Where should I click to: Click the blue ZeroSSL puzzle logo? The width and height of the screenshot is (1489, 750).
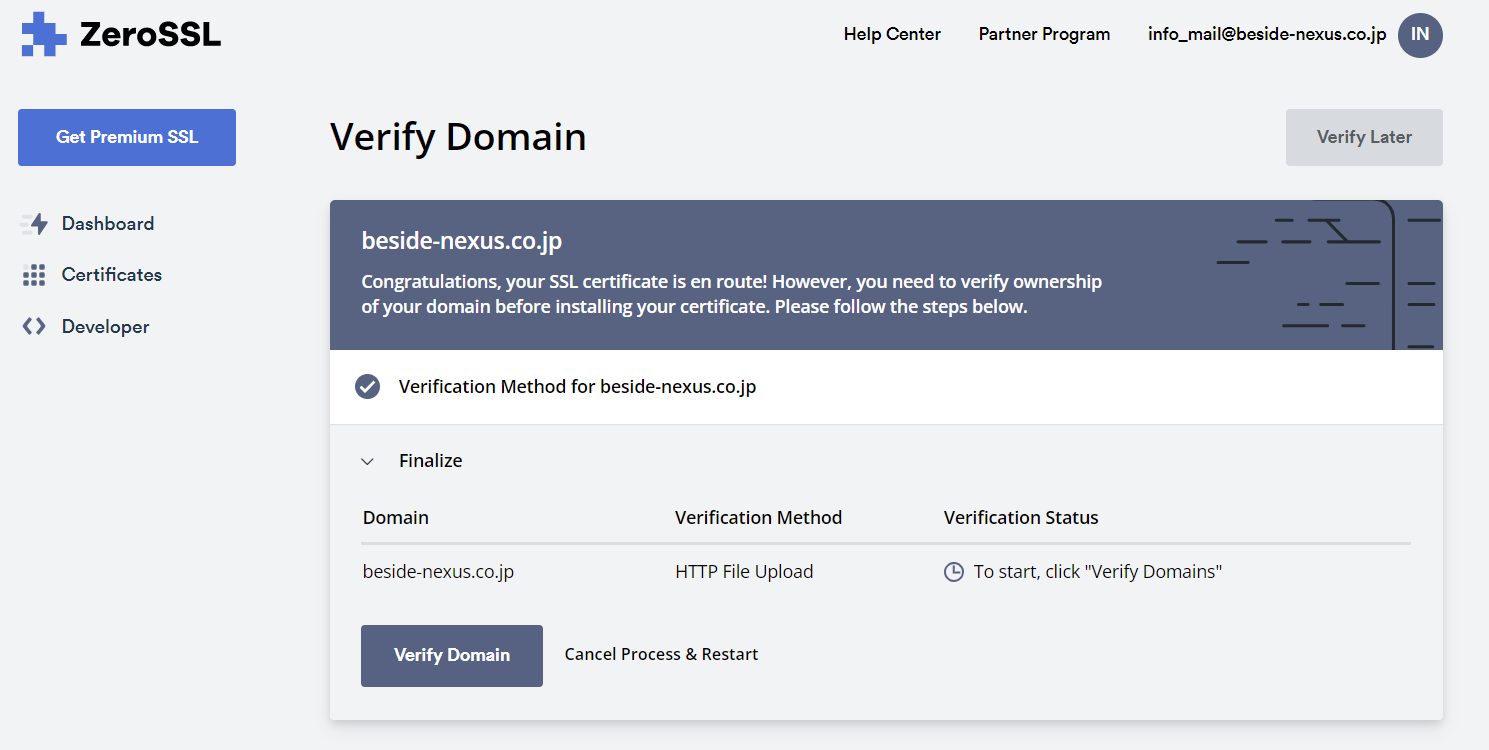point(43,34)
